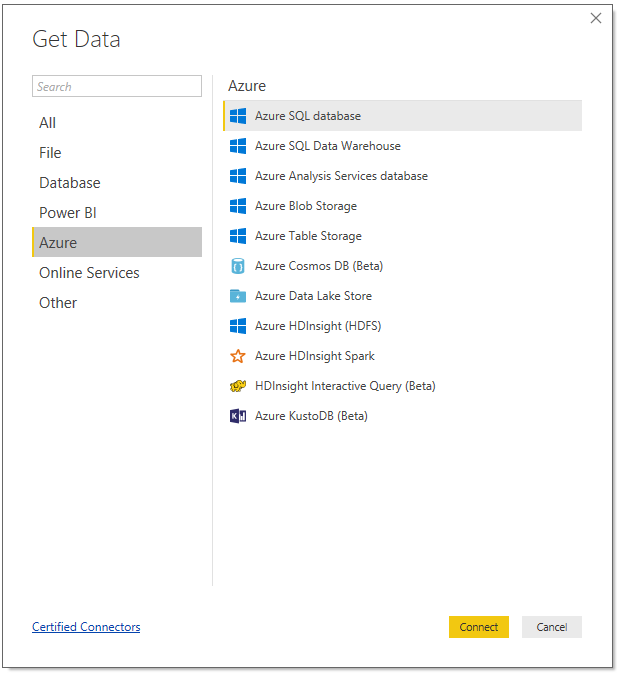Screen dimensions: 617x673
Task: Open the Database category
Action: coord(117,183)
